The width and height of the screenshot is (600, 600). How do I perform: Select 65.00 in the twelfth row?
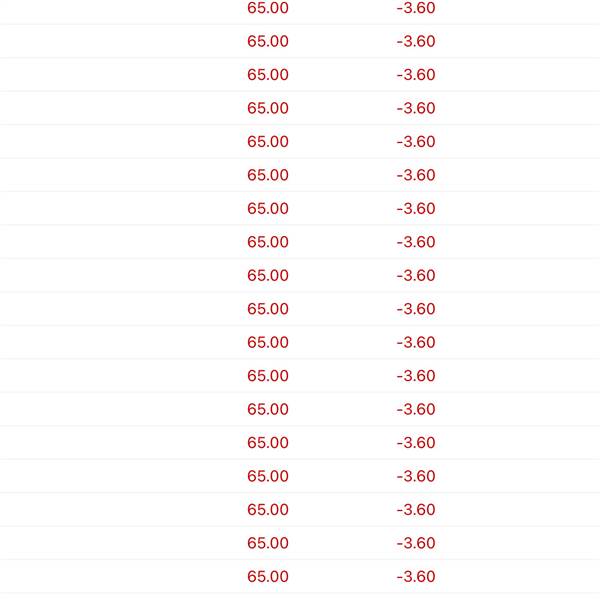click(268, 376)
